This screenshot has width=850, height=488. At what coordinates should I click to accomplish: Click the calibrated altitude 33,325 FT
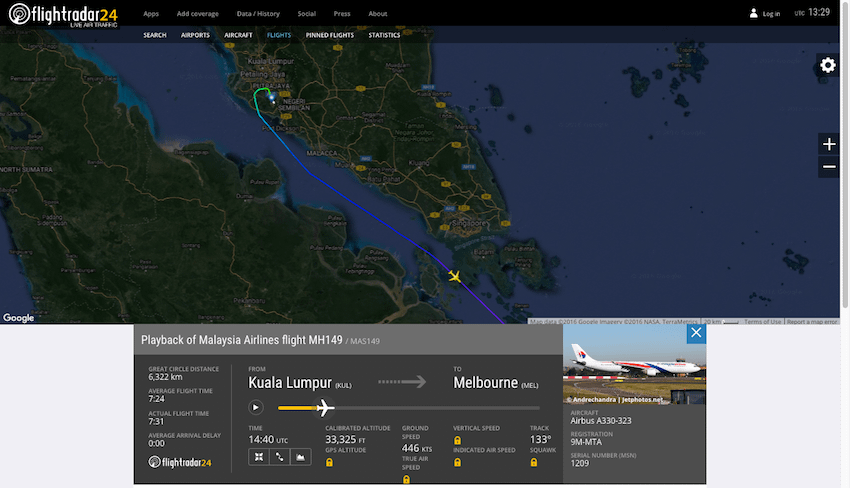pos(346,440)
